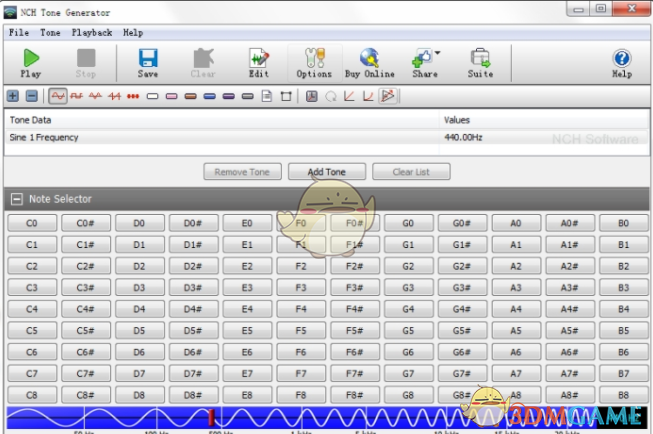
Task: Open the Playback menu
Action: [92, 32]
